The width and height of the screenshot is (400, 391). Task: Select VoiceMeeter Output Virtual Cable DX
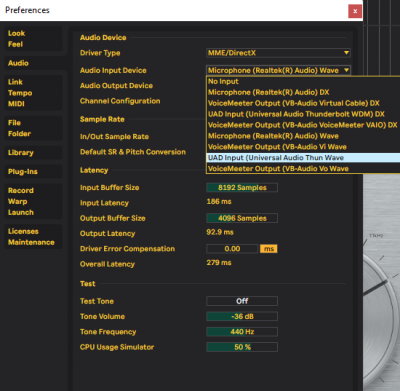pos(303,103)
